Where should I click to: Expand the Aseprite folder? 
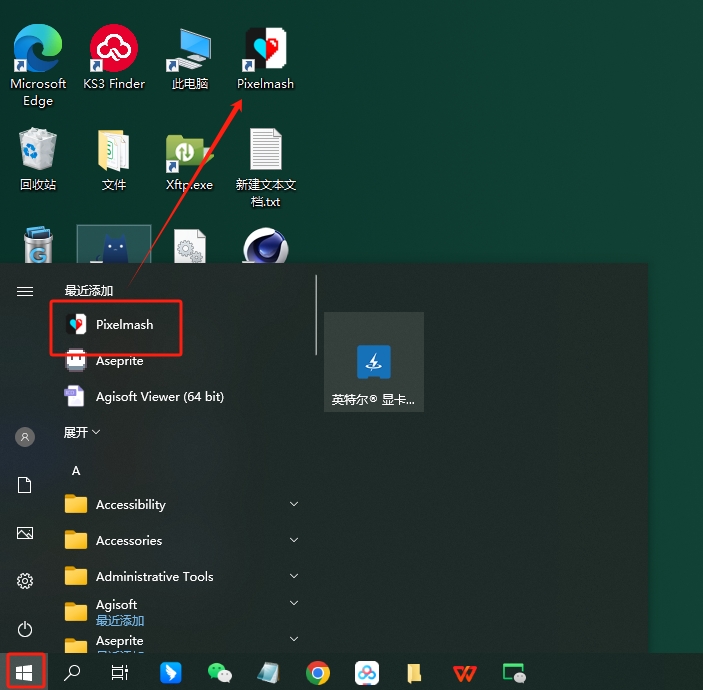(181, 642)
